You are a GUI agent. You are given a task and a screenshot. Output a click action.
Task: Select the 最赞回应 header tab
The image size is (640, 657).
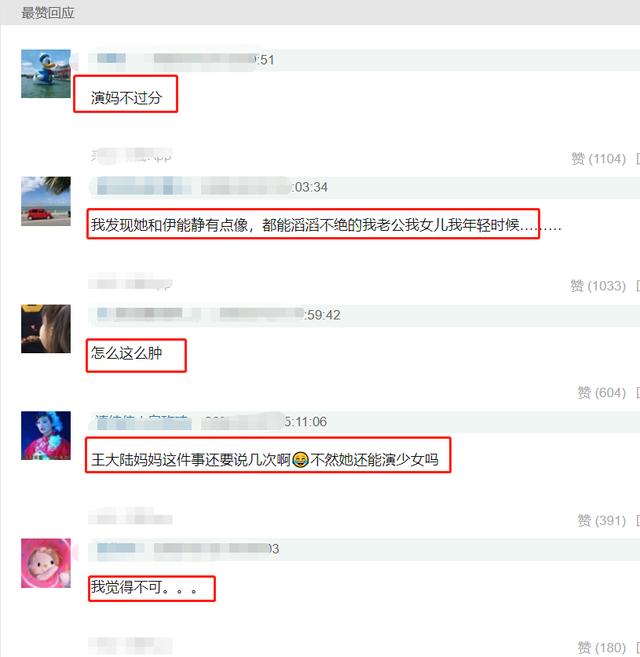[x=48, y=13]
